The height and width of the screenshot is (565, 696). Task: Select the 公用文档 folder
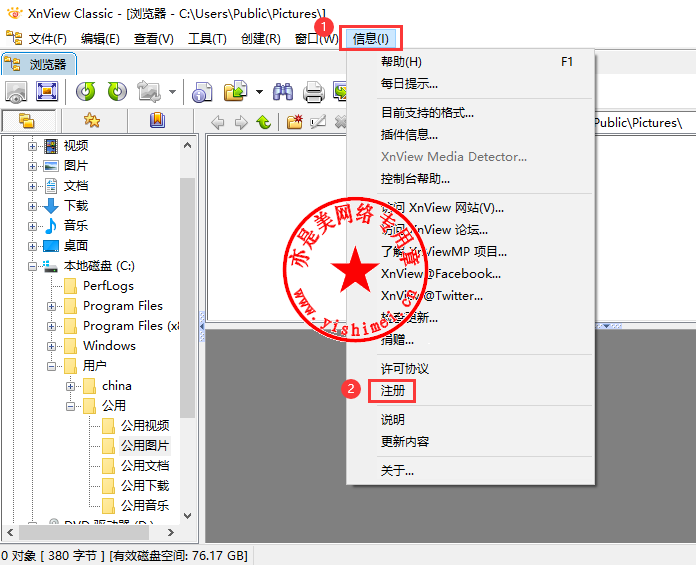(x=145, y=466)
